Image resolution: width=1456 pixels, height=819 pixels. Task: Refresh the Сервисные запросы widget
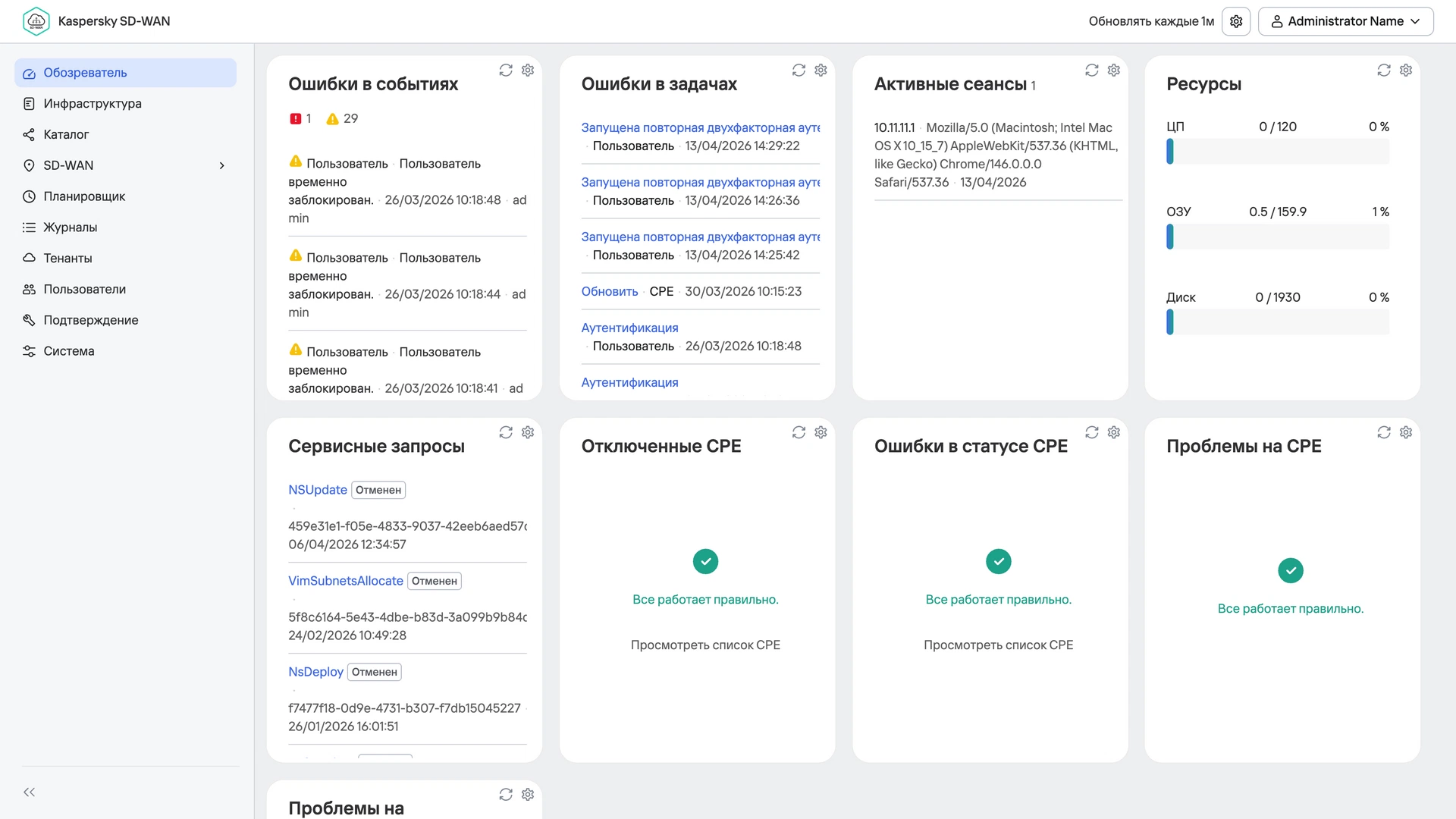506,432
